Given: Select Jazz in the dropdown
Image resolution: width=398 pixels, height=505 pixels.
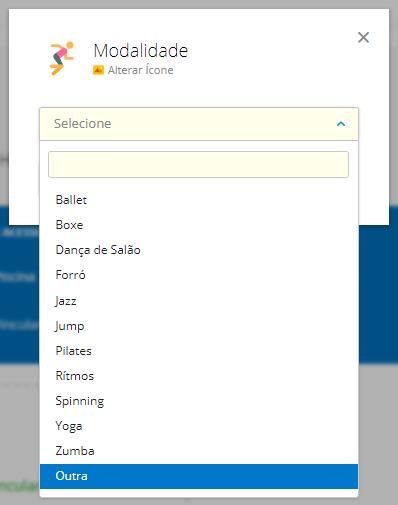Looking at the screenshot, I should tap(199, 301).
